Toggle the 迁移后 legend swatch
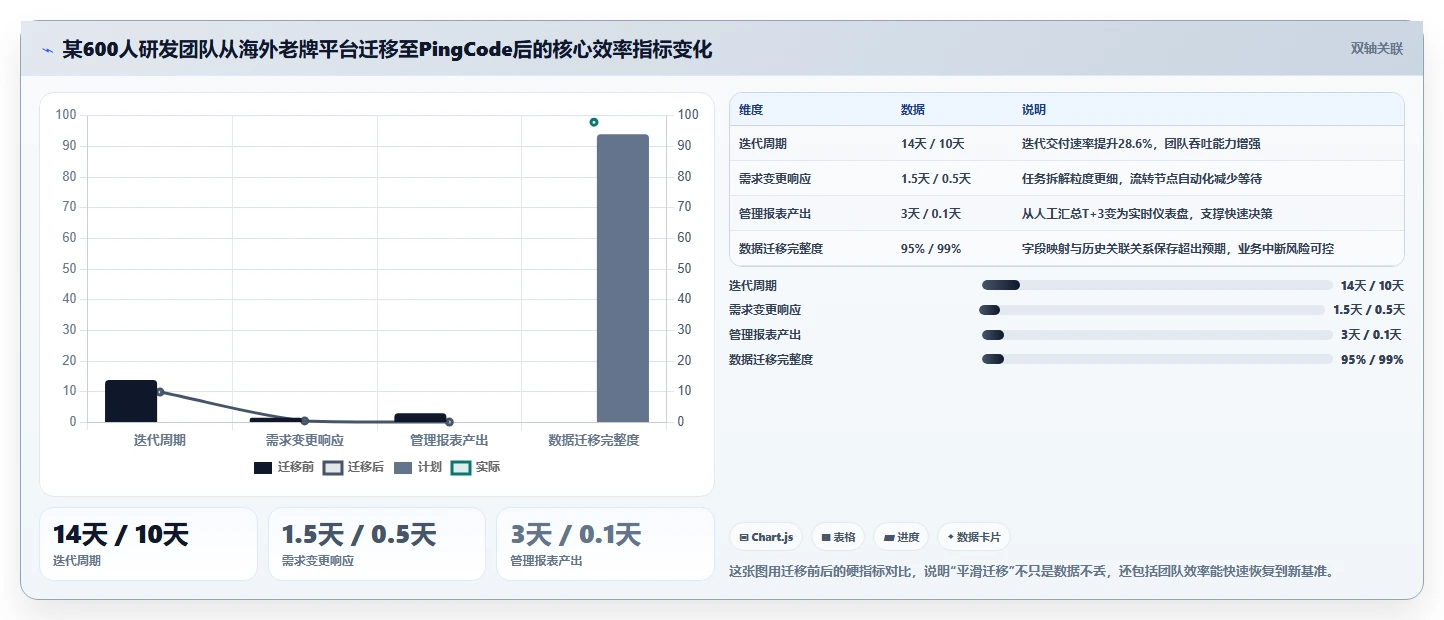The height and width of the screenshot is (620, 1444). (x=333, y=467)
